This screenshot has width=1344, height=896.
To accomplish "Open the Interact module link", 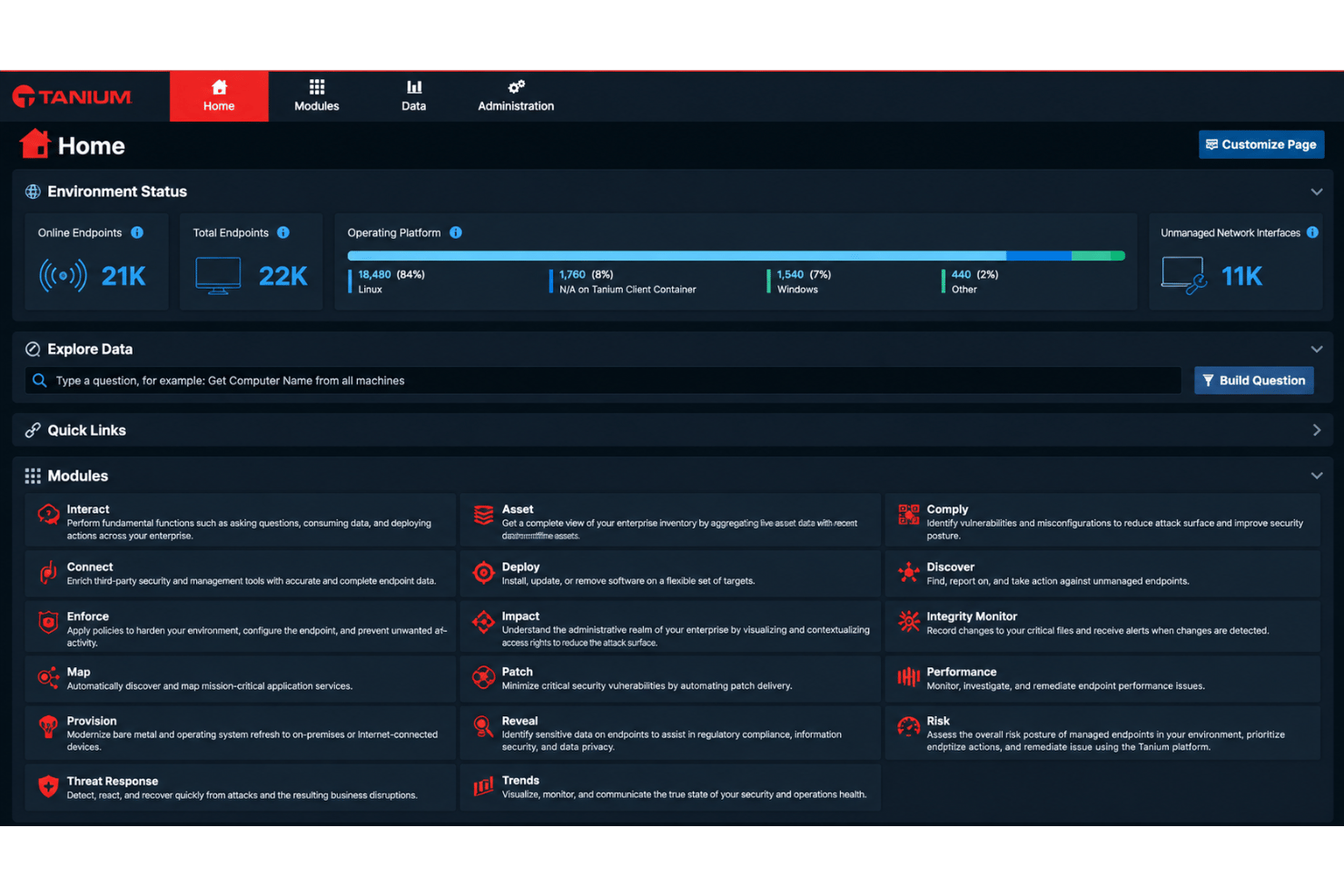I will 88,509.
